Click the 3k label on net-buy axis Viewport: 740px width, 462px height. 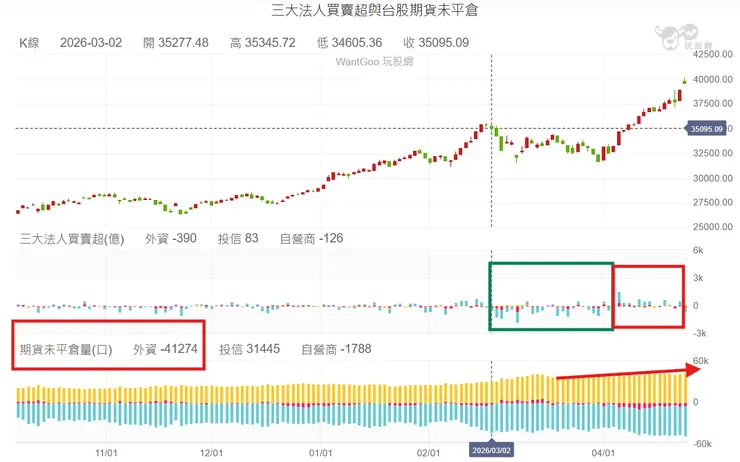698,278
